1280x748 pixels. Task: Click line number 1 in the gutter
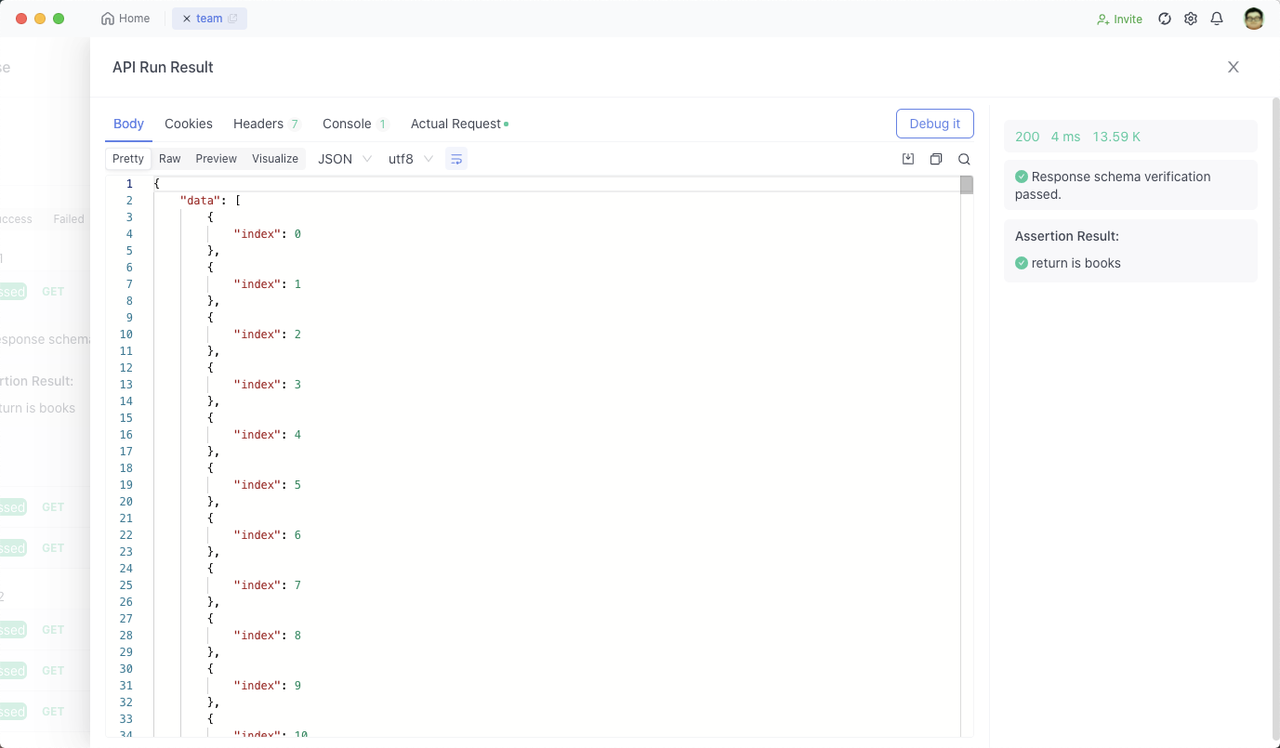(128, 184)
